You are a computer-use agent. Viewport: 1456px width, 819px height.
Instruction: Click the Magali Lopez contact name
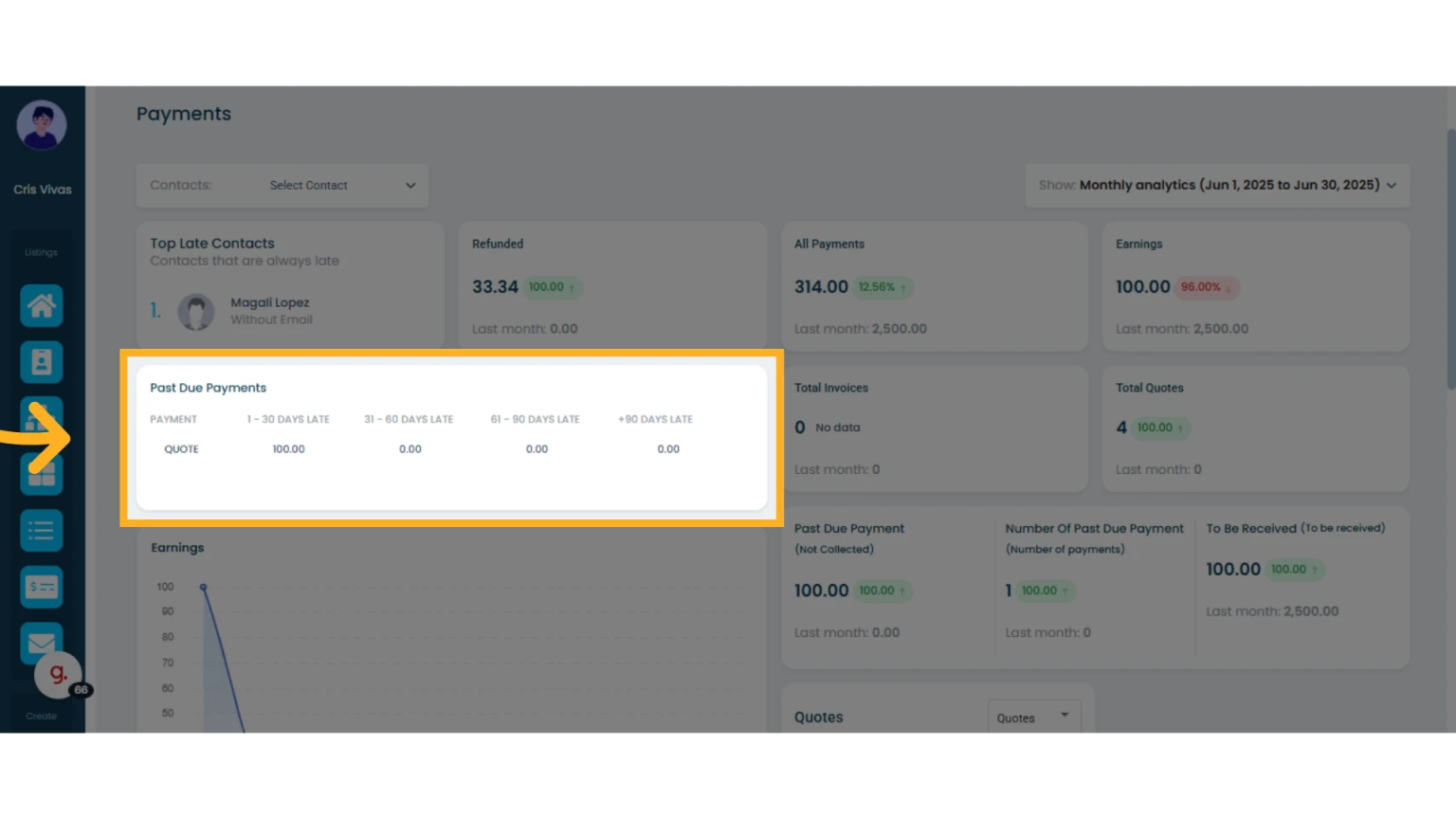270,302
